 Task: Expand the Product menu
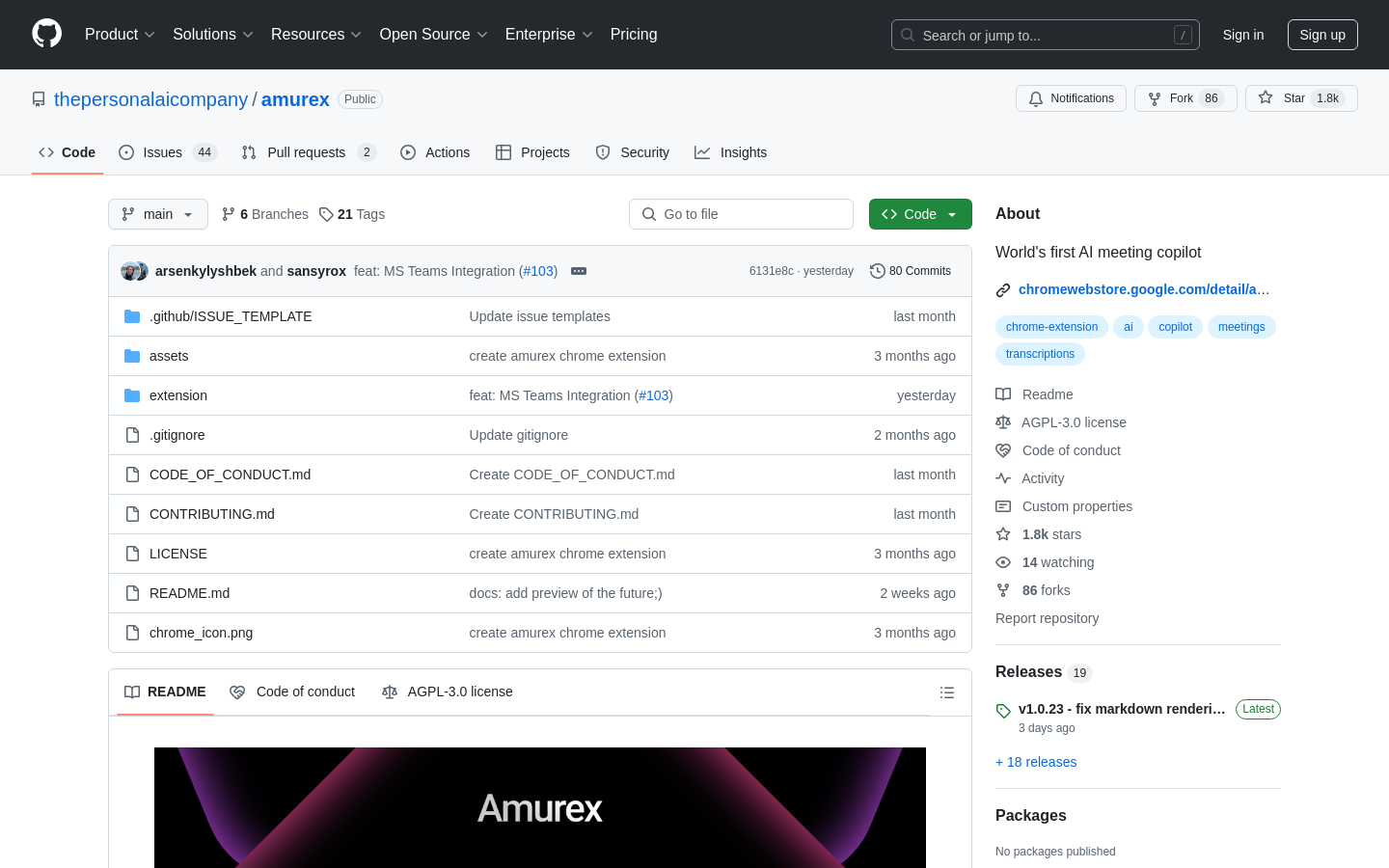120,35
